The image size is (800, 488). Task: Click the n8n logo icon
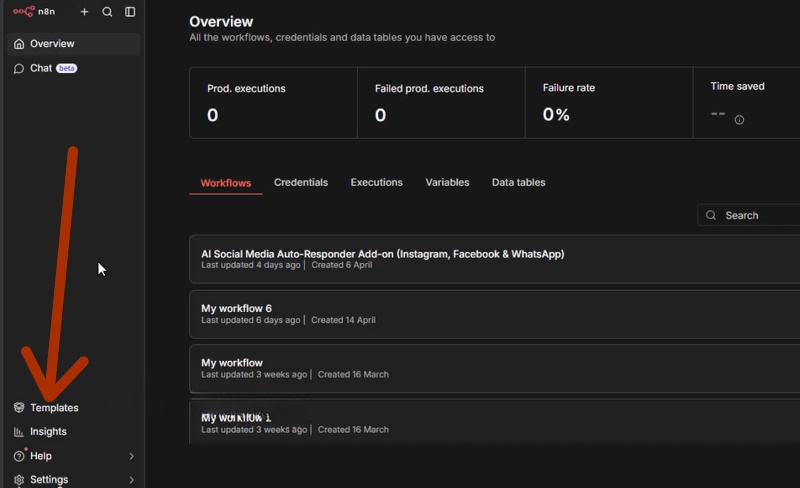(24, 12)
